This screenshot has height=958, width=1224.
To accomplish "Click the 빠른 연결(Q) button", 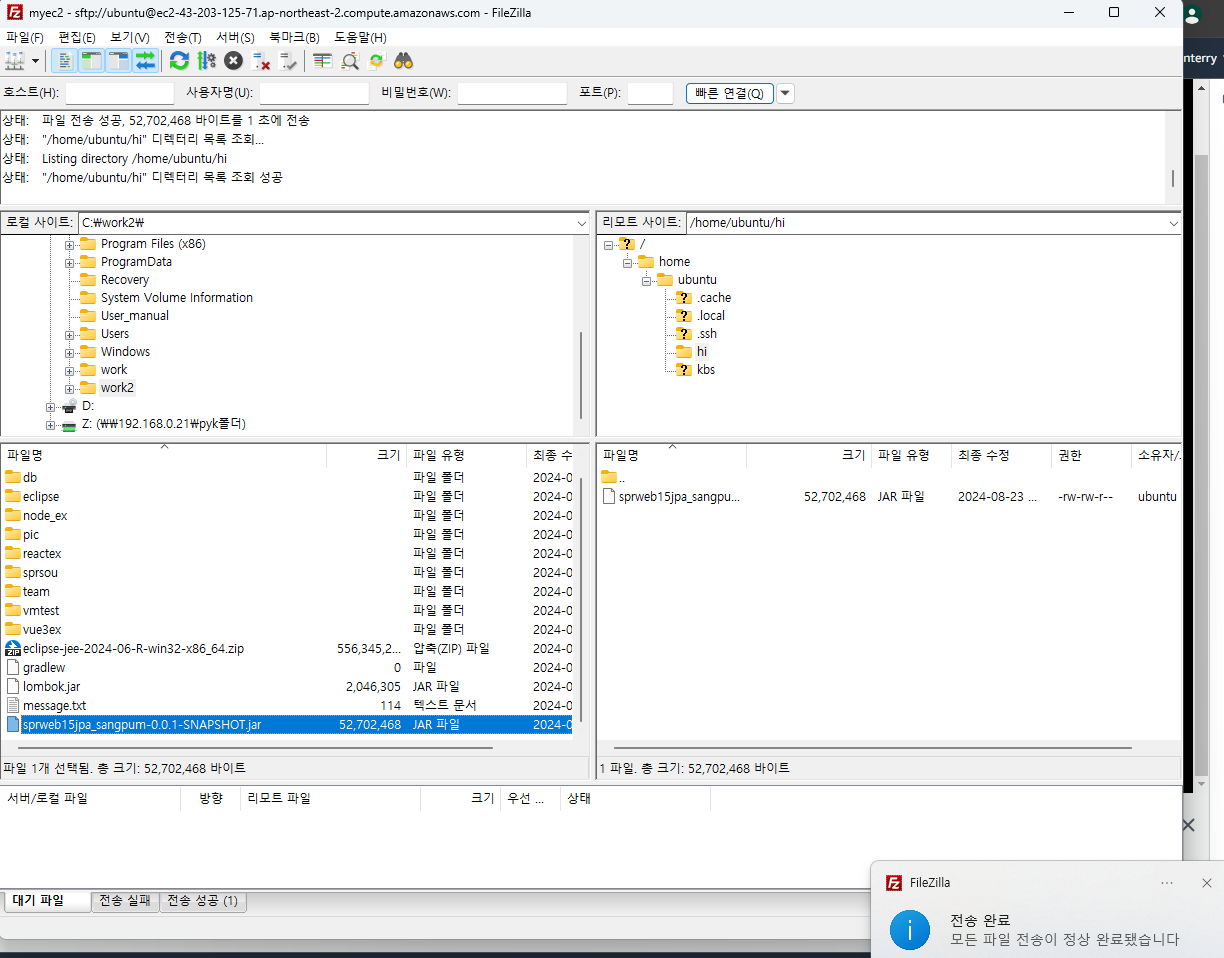I will pos(729,93).
